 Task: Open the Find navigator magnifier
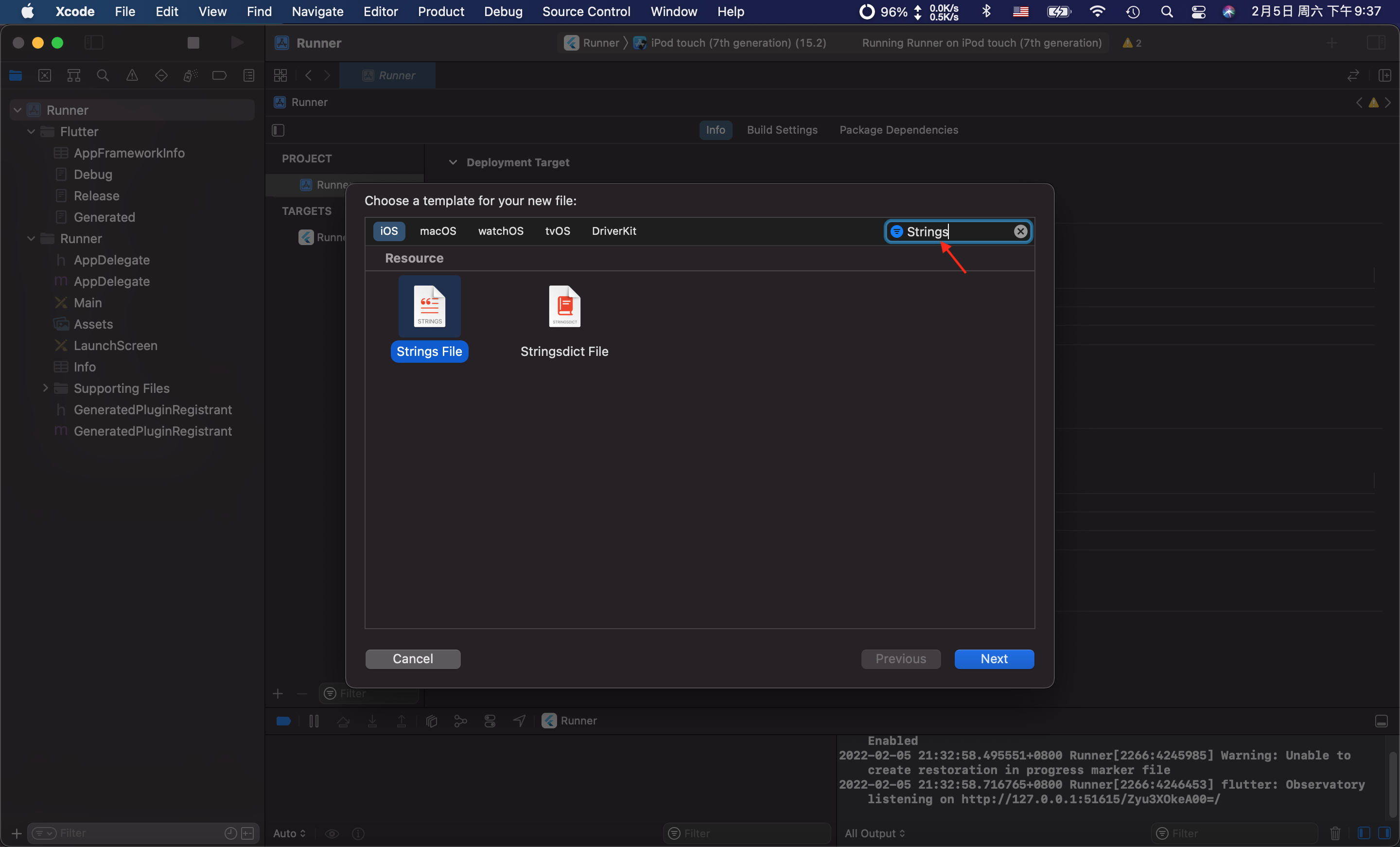103,75
